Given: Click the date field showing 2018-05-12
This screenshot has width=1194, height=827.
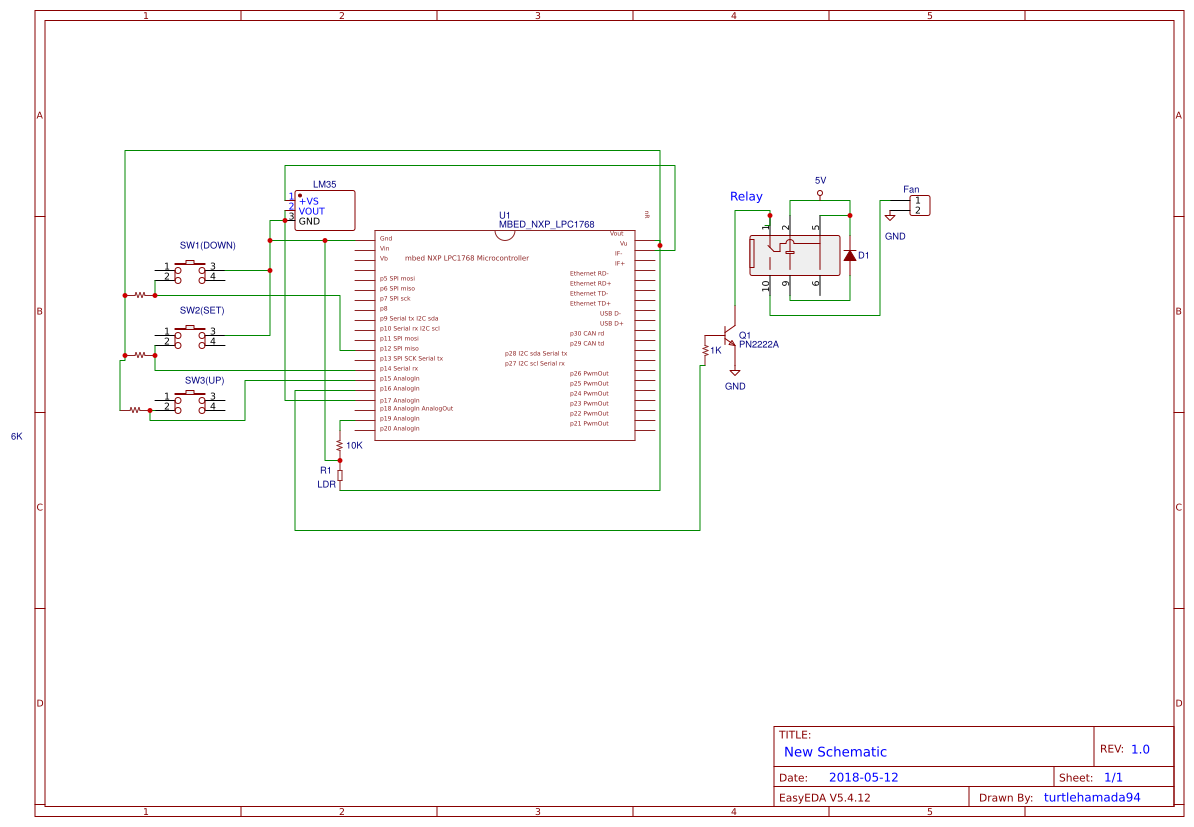Looking at the screenshot, I should [x=866, y=776].
